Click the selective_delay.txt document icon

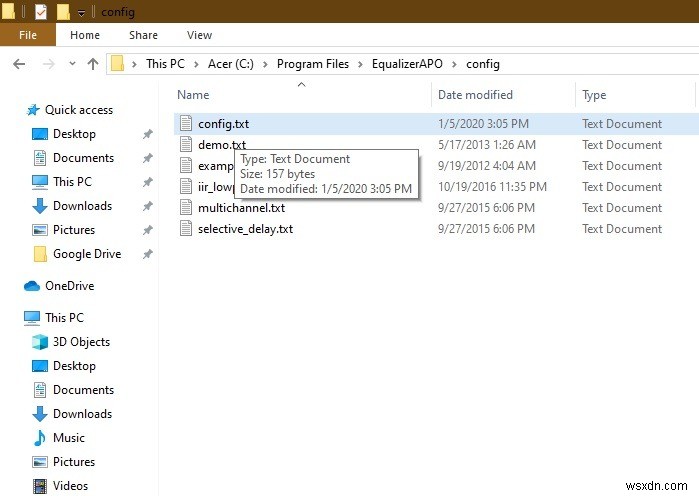pyautogui.click(x=186, y=228)
